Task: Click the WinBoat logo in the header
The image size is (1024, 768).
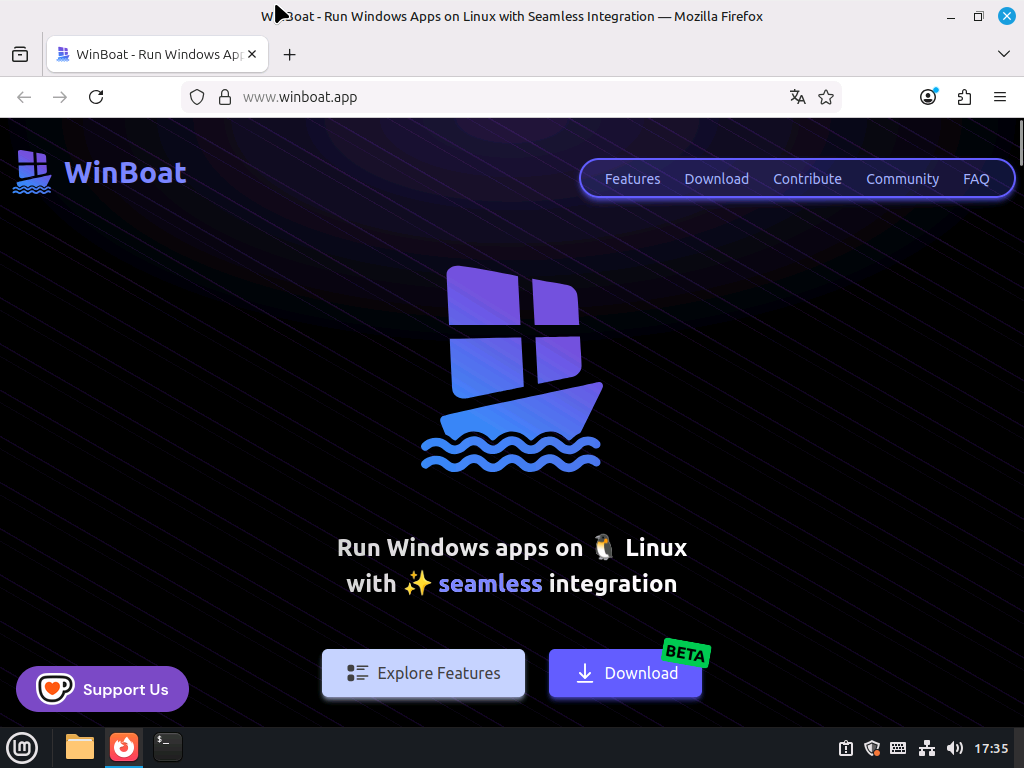Action: tap(100, 172)
